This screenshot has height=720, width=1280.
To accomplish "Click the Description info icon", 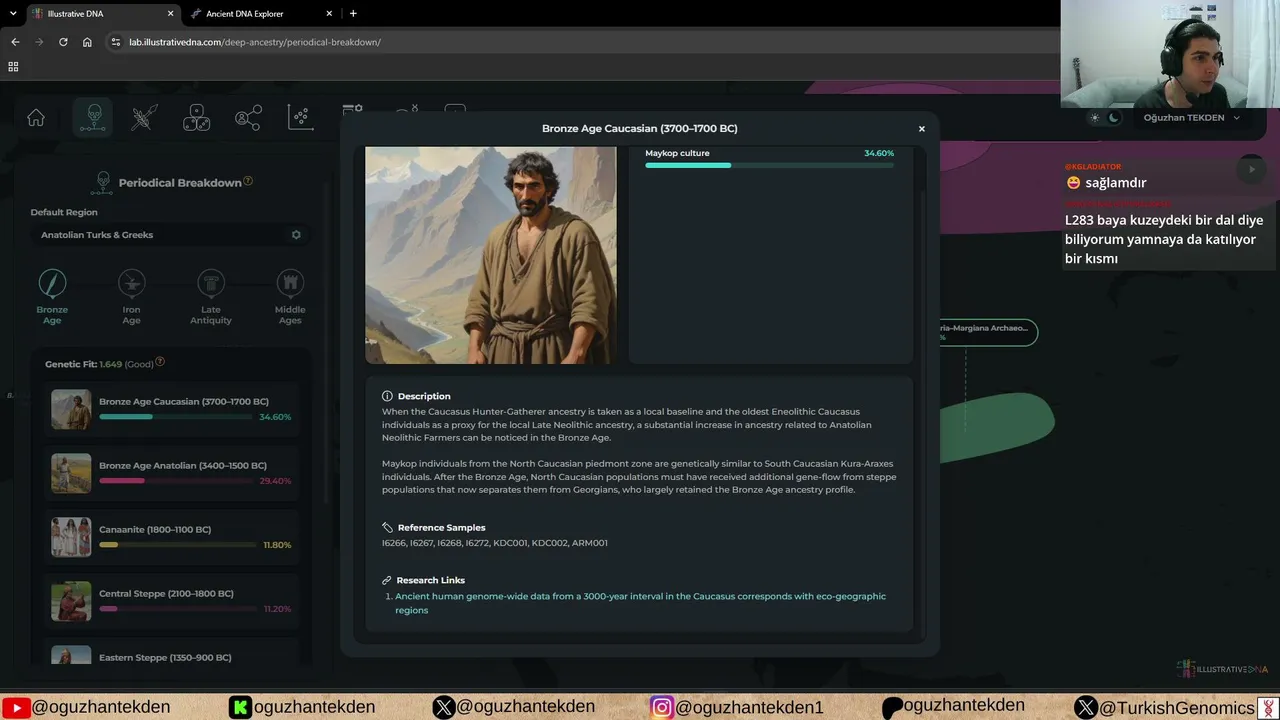I will point(387,396).
